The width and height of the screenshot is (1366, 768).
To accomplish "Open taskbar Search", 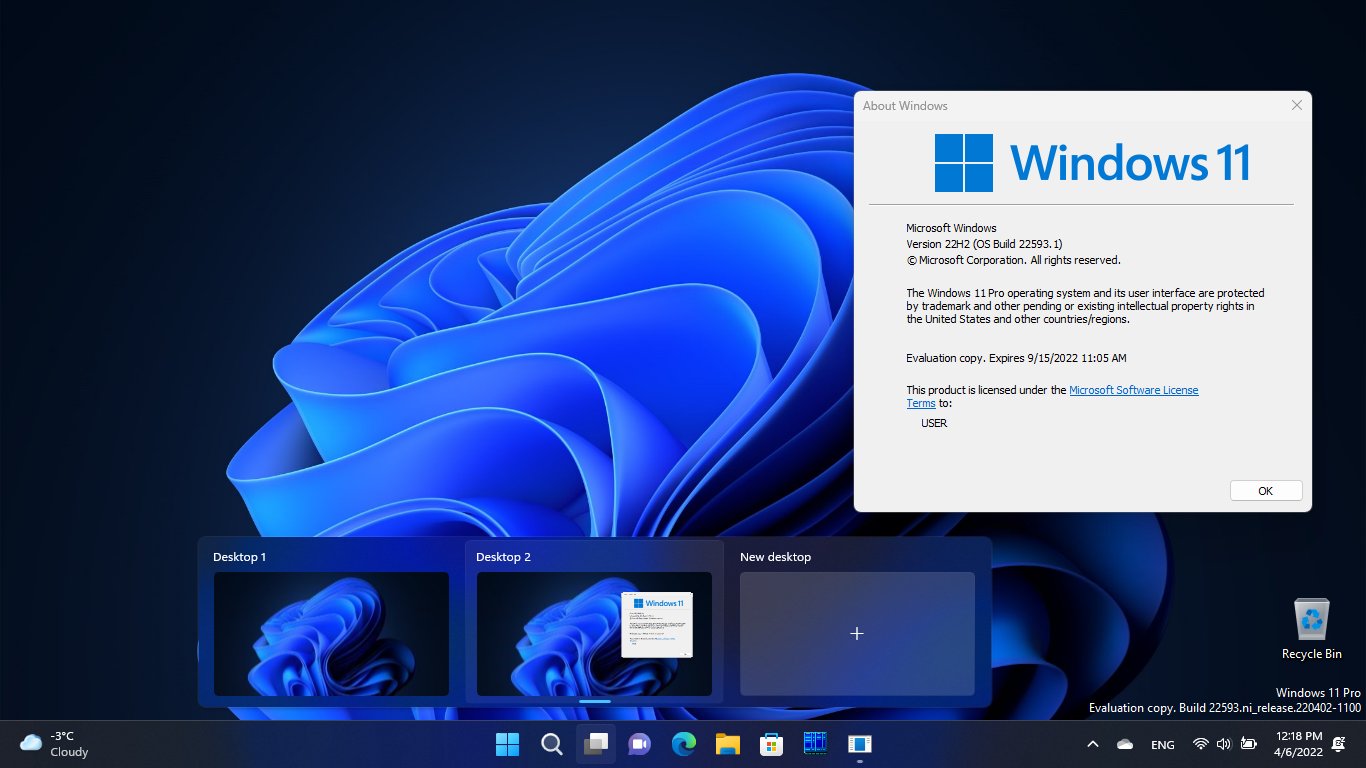I will point(551,744).
